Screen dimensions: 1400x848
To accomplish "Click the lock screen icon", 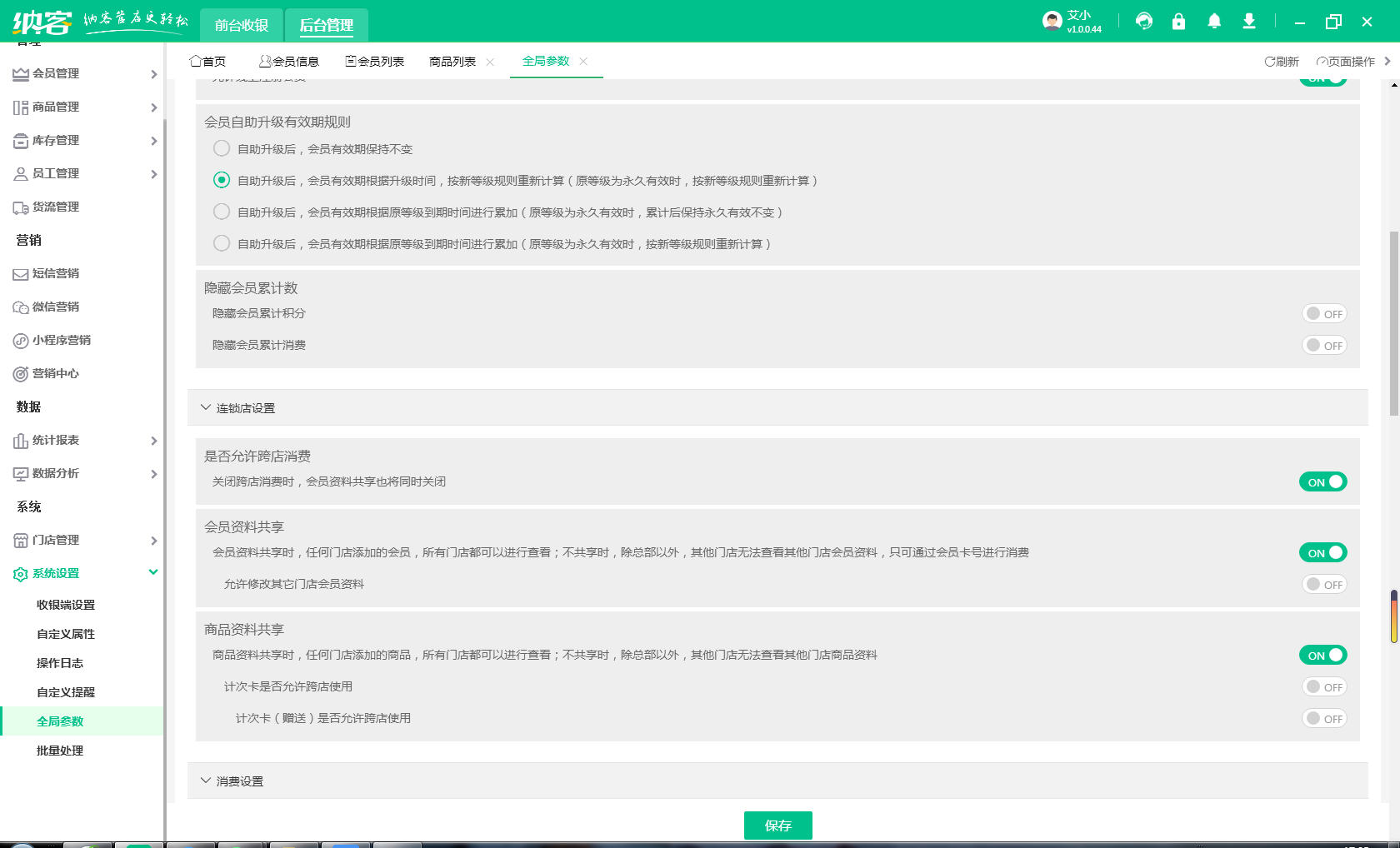I will pos(1178,22).
